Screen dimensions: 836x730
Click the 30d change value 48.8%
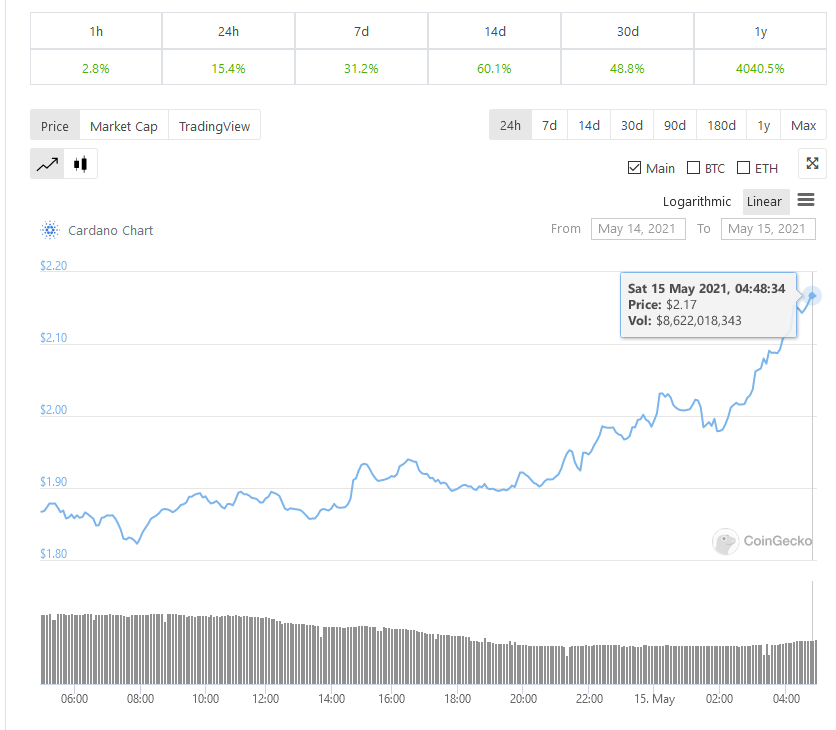pyautogui.click(x=627, y=68)
